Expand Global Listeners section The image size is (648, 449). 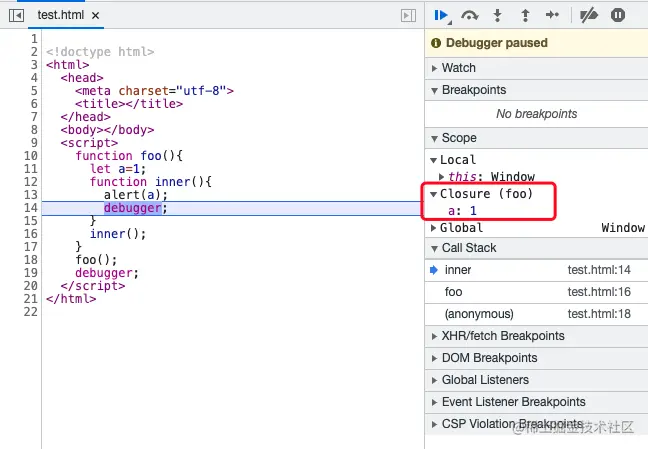[x=536, y=380]
